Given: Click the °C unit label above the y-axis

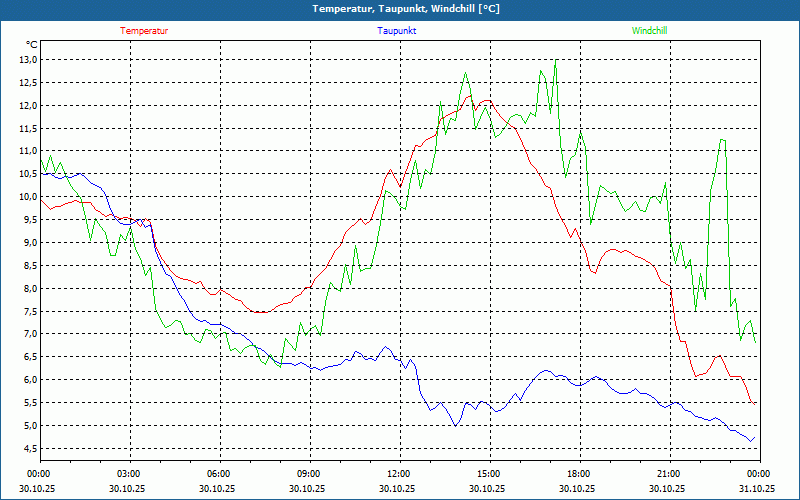Looking at the screenshot, I should click(x=31, y=45).
